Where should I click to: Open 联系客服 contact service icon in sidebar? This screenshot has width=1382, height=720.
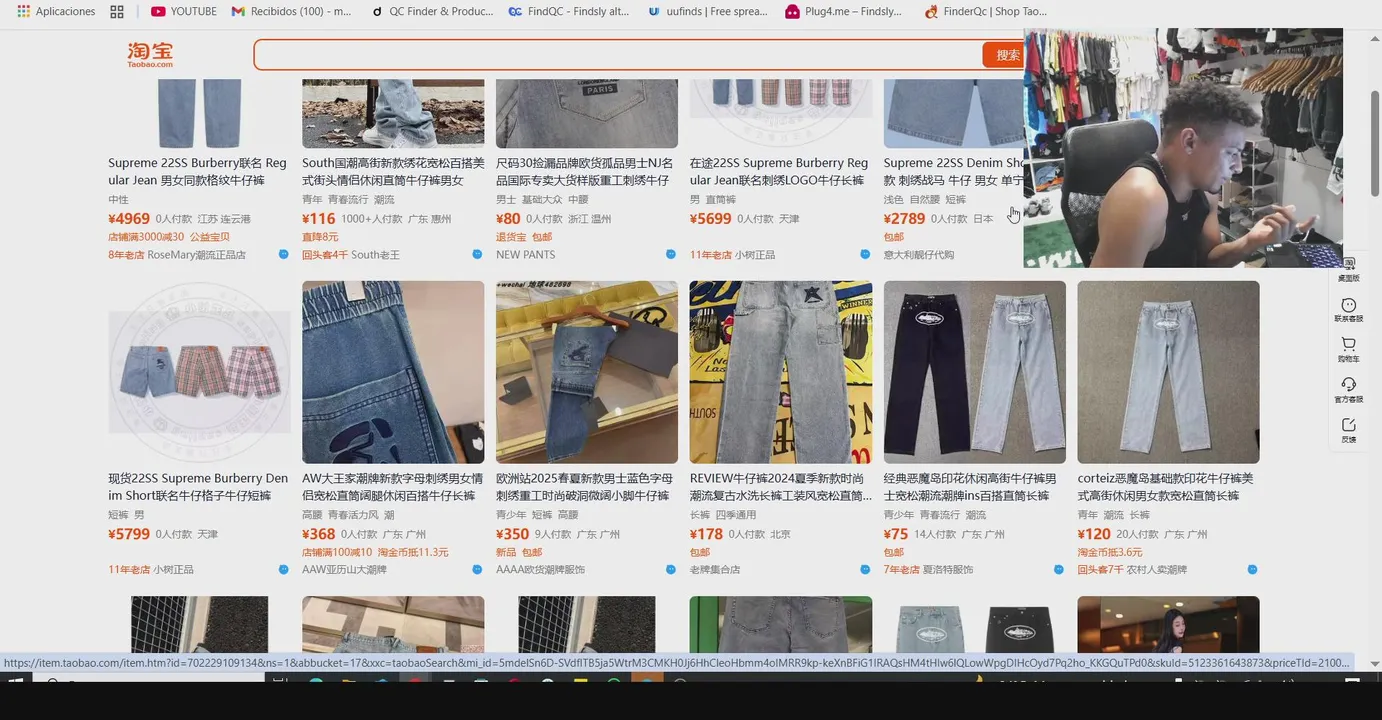1348,310
